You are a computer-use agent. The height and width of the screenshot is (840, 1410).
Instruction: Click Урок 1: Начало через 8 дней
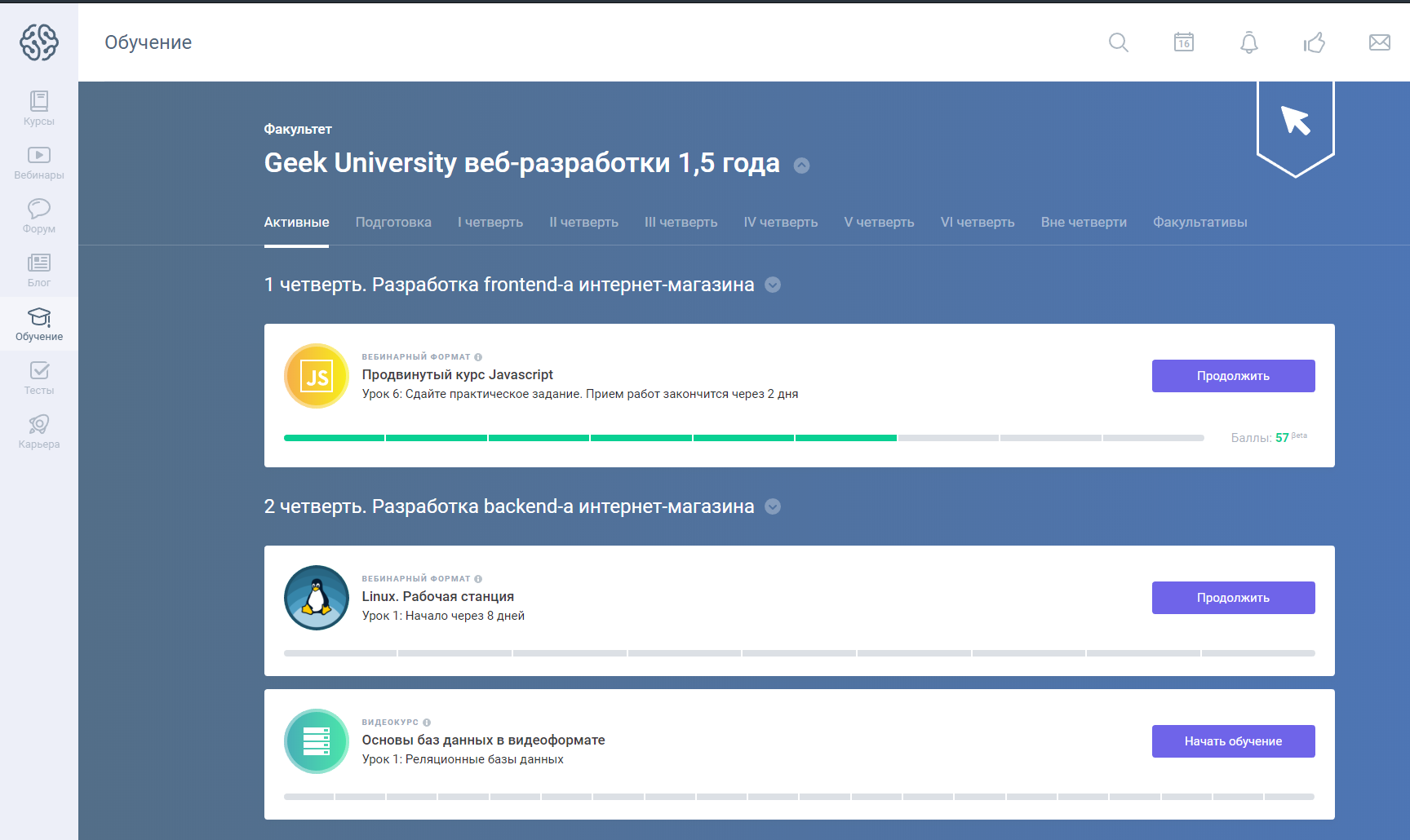coord(443,616)
